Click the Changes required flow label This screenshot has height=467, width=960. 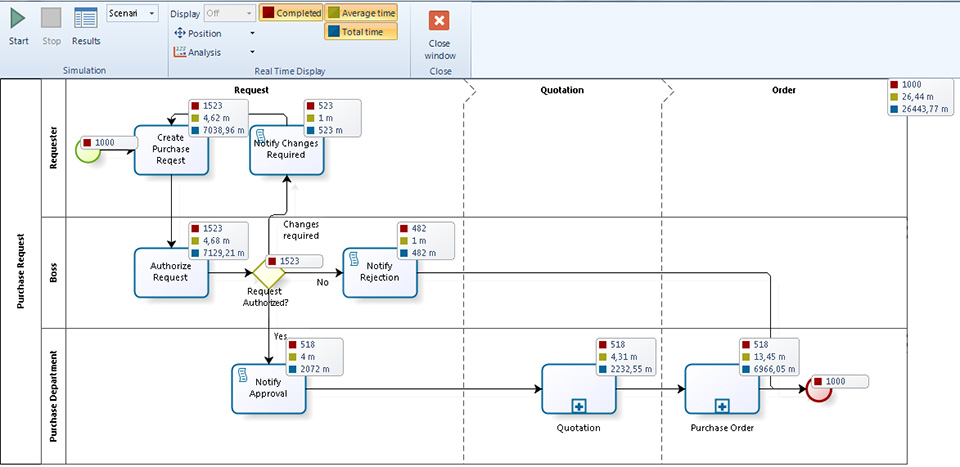[x=301, y=230]
